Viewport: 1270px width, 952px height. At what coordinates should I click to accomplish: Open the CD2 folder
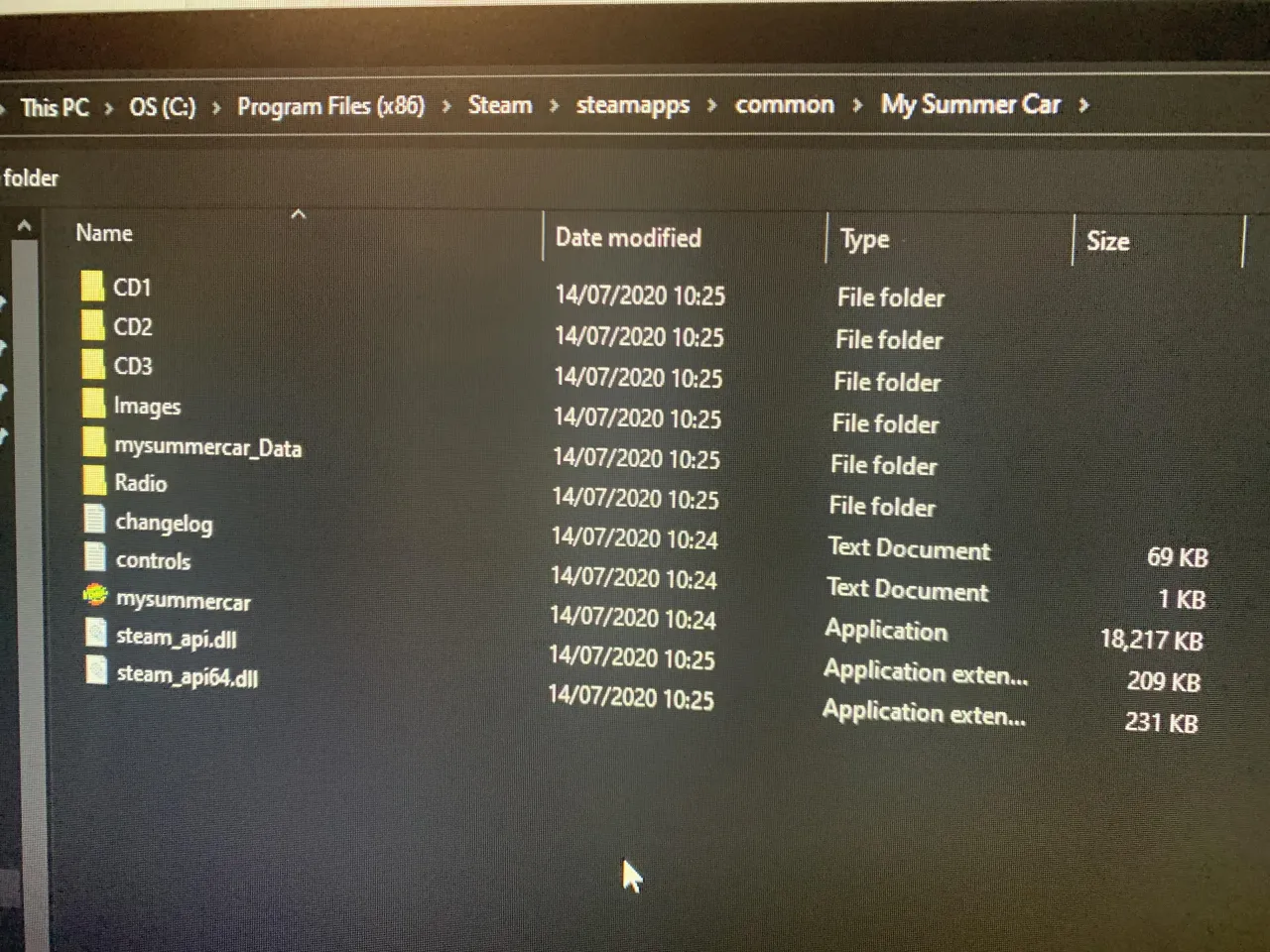(x=132, y=326)
